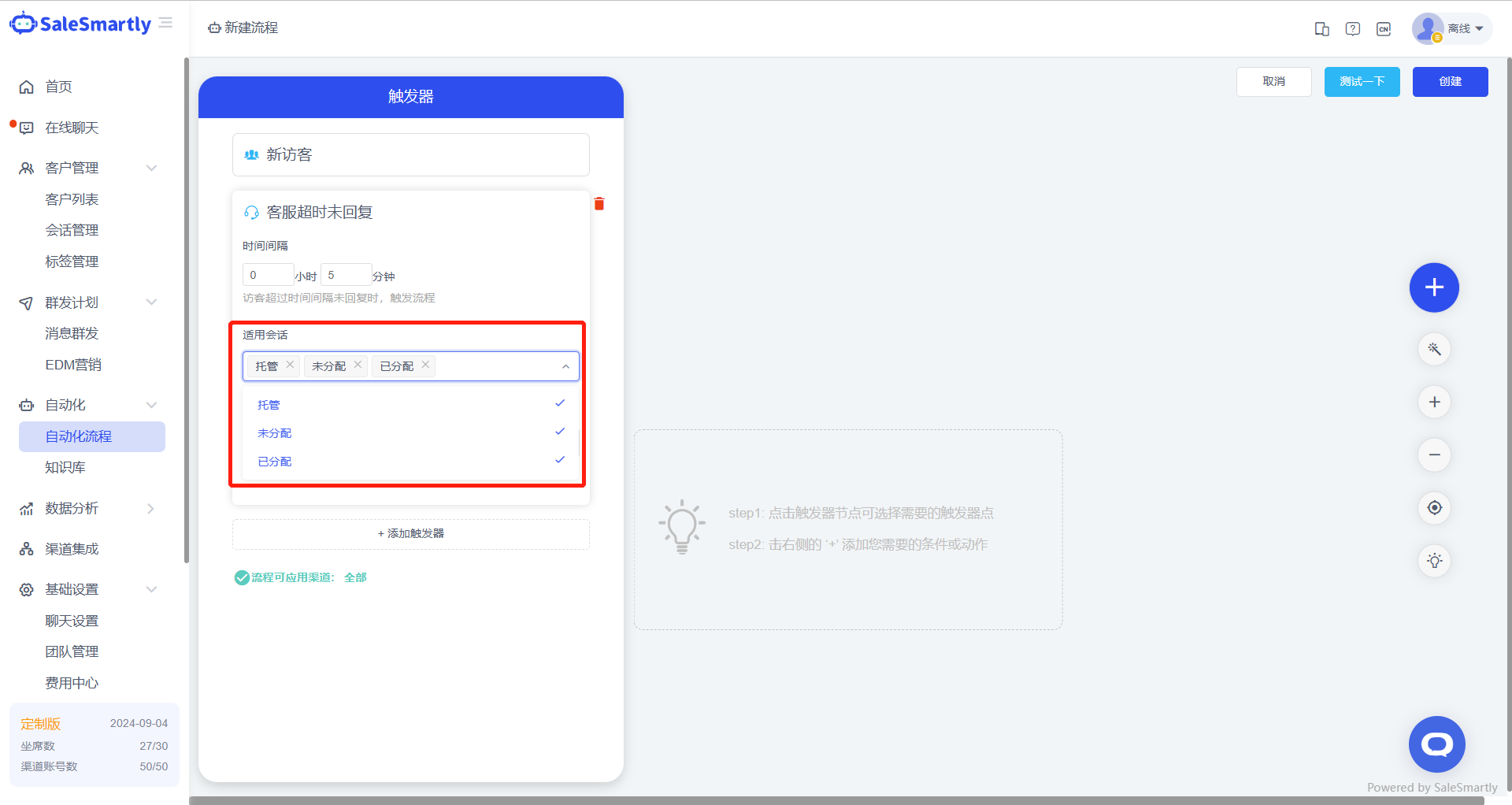Delete the 客服超时未回复 trigger with trash icon
This screenshot has width=1512, height=805.
click(599, 204)
